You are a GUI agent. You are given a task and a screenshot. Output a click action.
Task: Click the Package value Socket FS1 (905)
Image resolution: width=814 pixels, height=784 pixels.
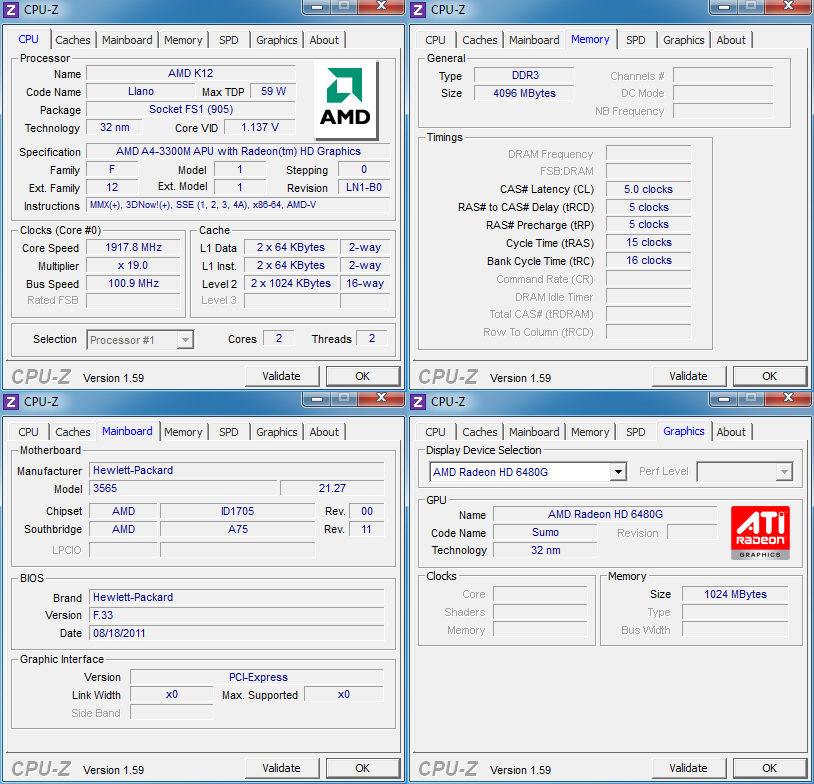click(191, 109)
